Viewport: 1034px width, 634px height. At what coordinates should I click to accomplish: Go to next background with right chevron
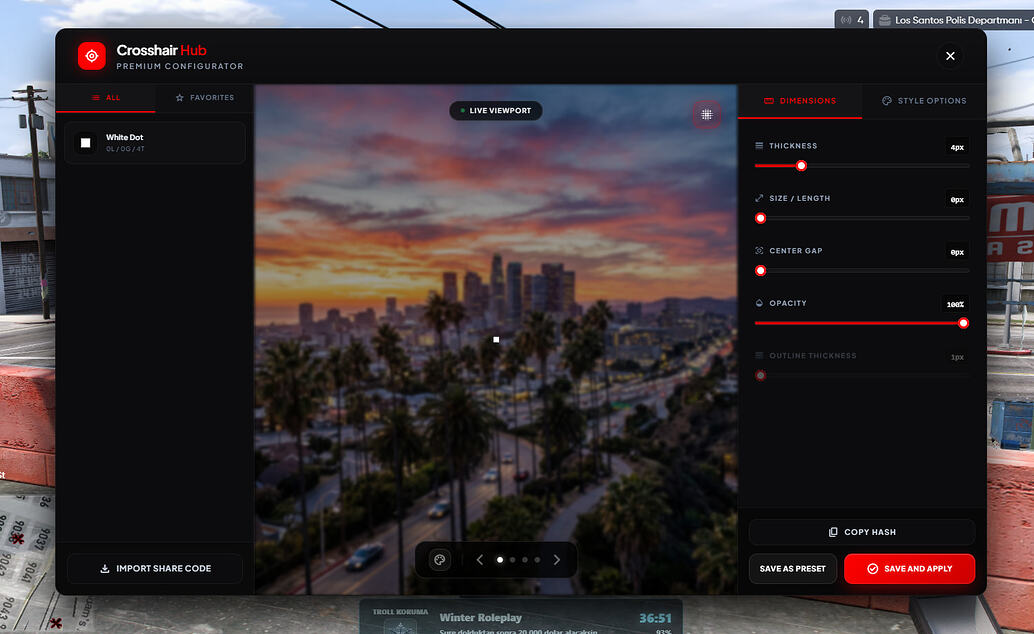[x=557, y=560]
